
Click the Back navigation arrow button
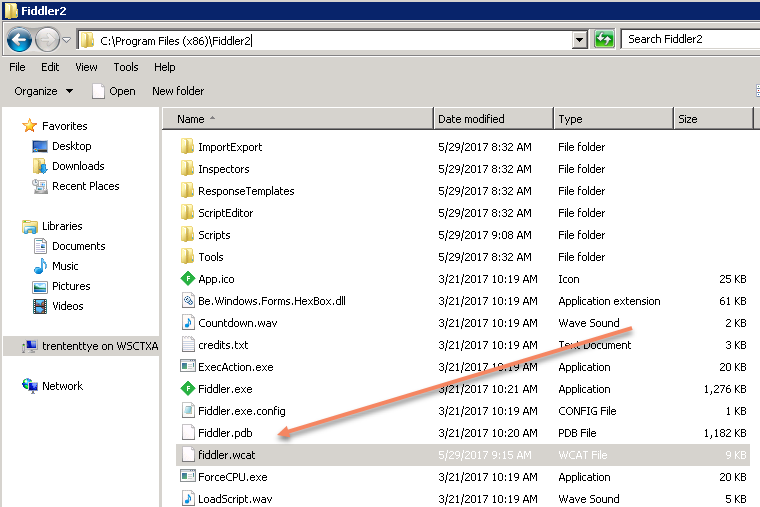coord(19,40)
